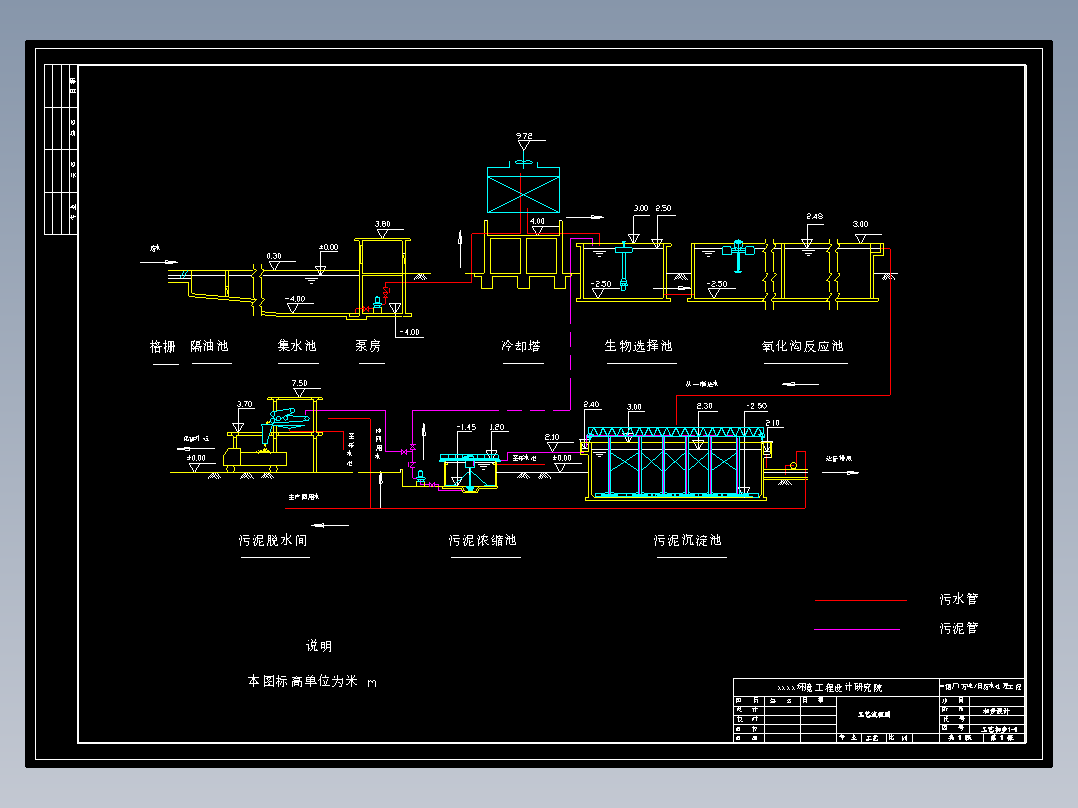Click the 污泥管 legend text

coord(959,628)
